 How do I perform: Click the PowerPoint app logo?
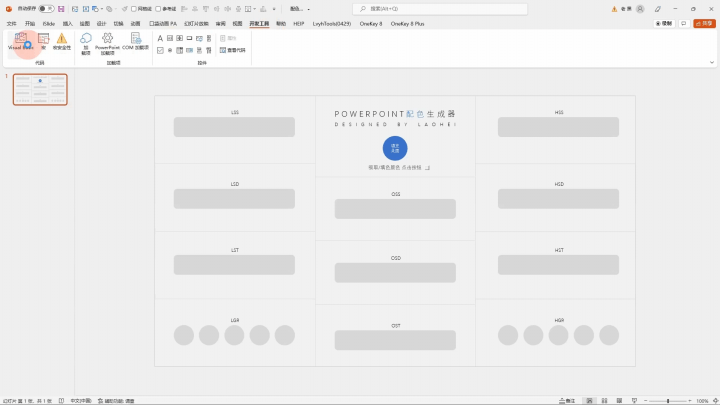(9, 9)
